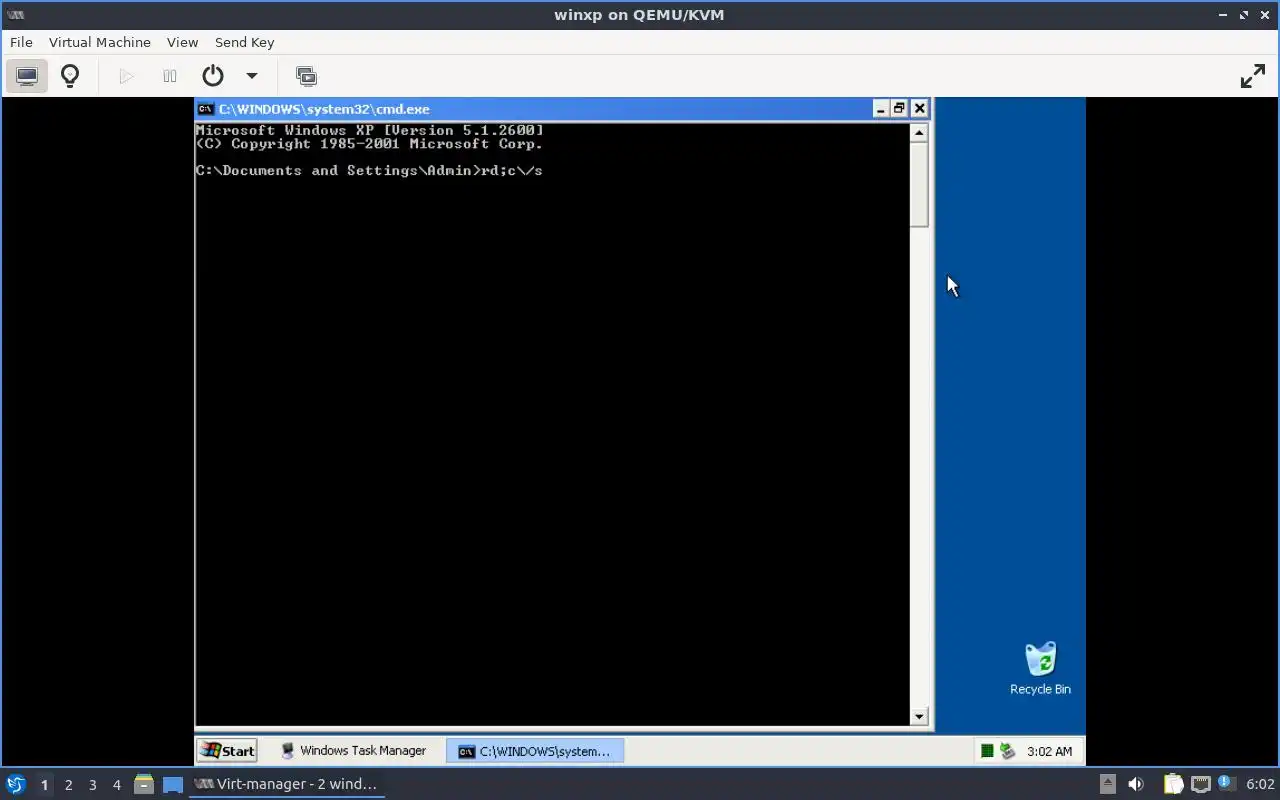Click the cmd vertical scrollbar thumb
The width and height of the screenshot is (1280, 800).
tap(919, 184)
